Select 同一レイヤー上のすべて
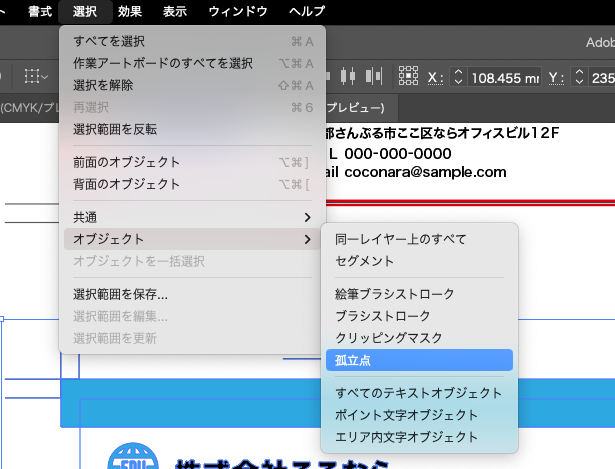This screenshot has height=469, width=615. (x=419, y=239)
